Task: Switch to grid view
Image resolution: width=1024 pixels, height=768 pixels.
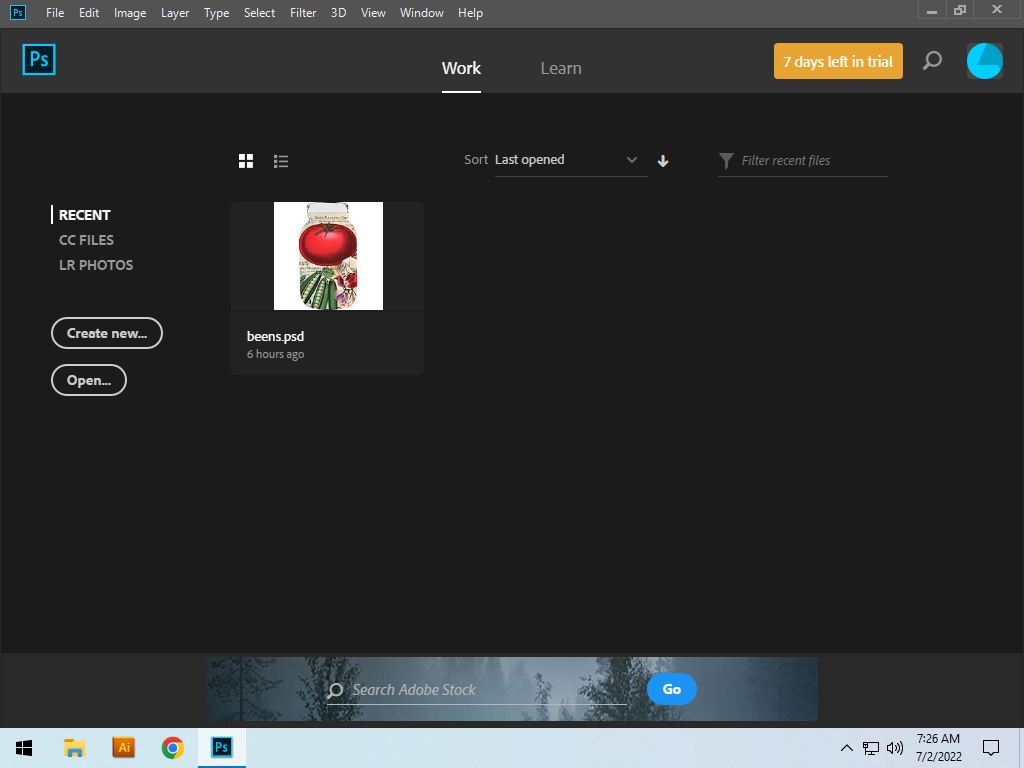Action: 246,160
